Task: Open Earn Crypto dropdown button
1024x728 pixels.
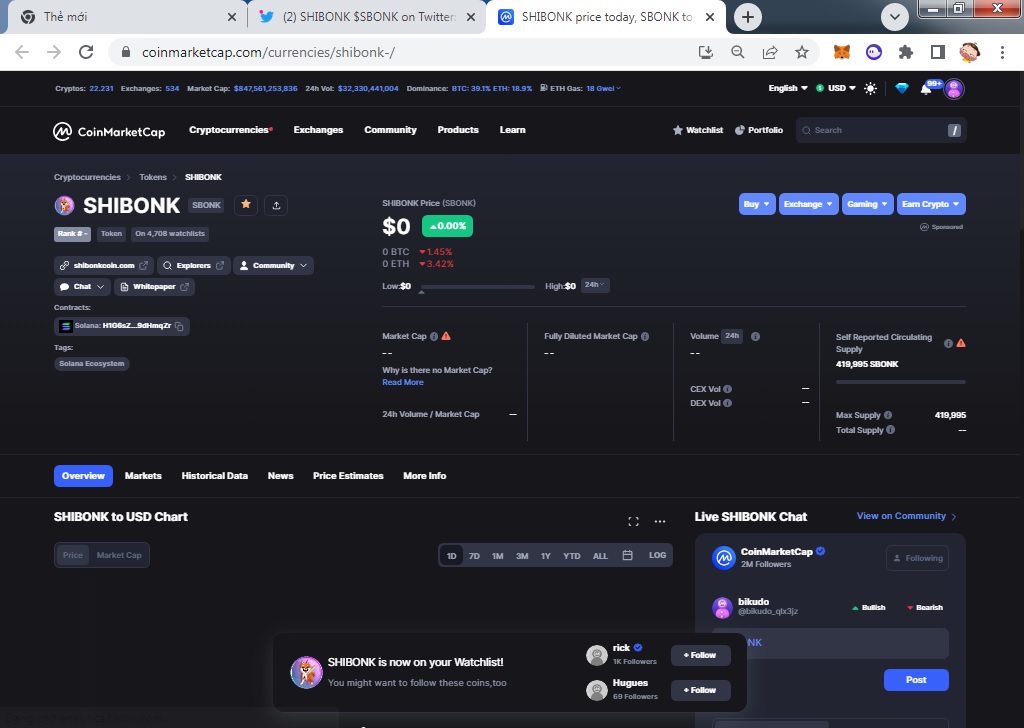Action: [x=931, y=204]
